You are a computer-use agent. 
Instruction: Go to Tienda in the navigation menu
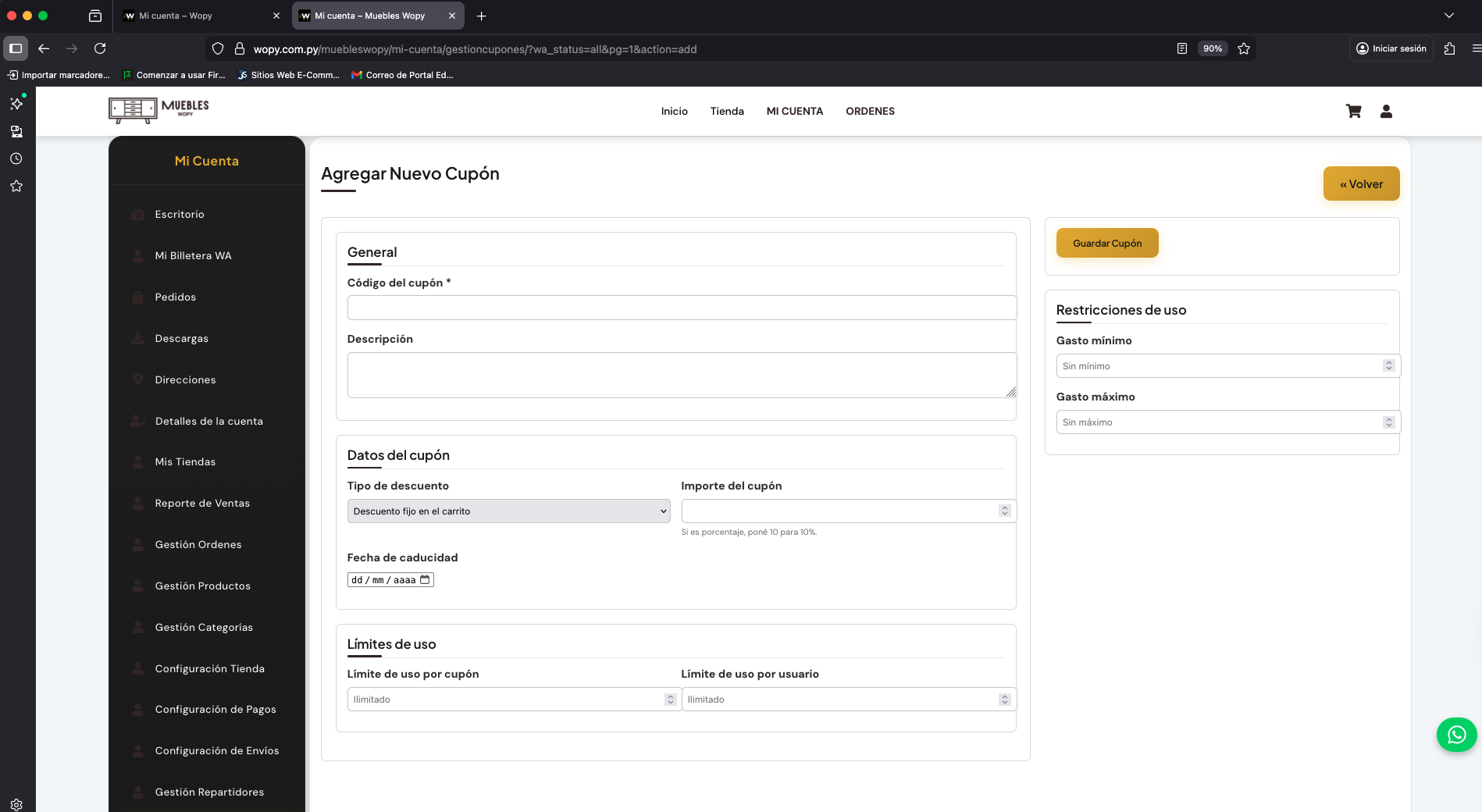(726, 112)
